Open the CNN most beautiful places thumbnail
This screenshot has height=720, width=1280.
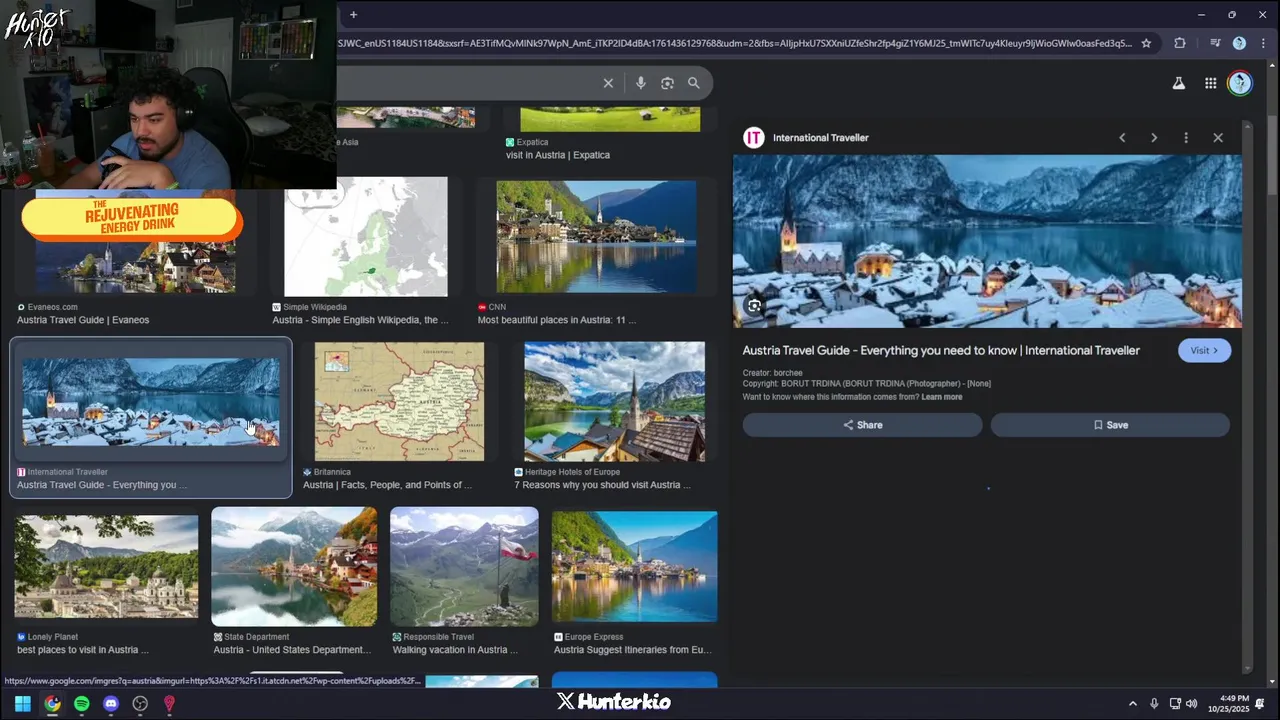click(596, 237)
